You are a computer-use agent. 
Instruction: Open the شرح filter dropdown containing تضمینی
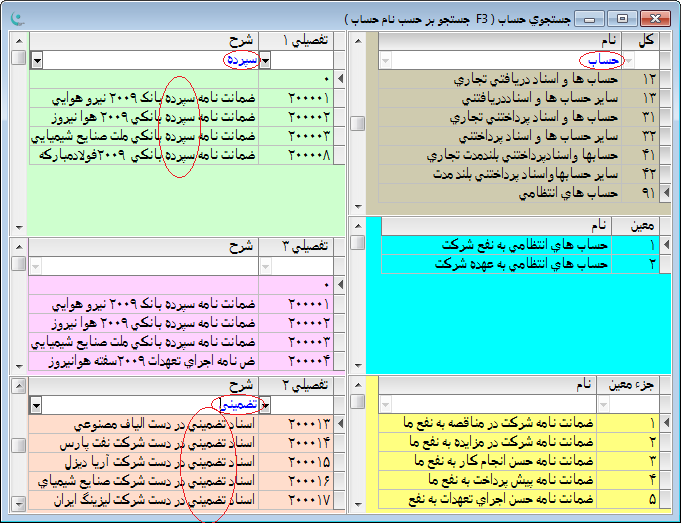(x=37, y=404)
